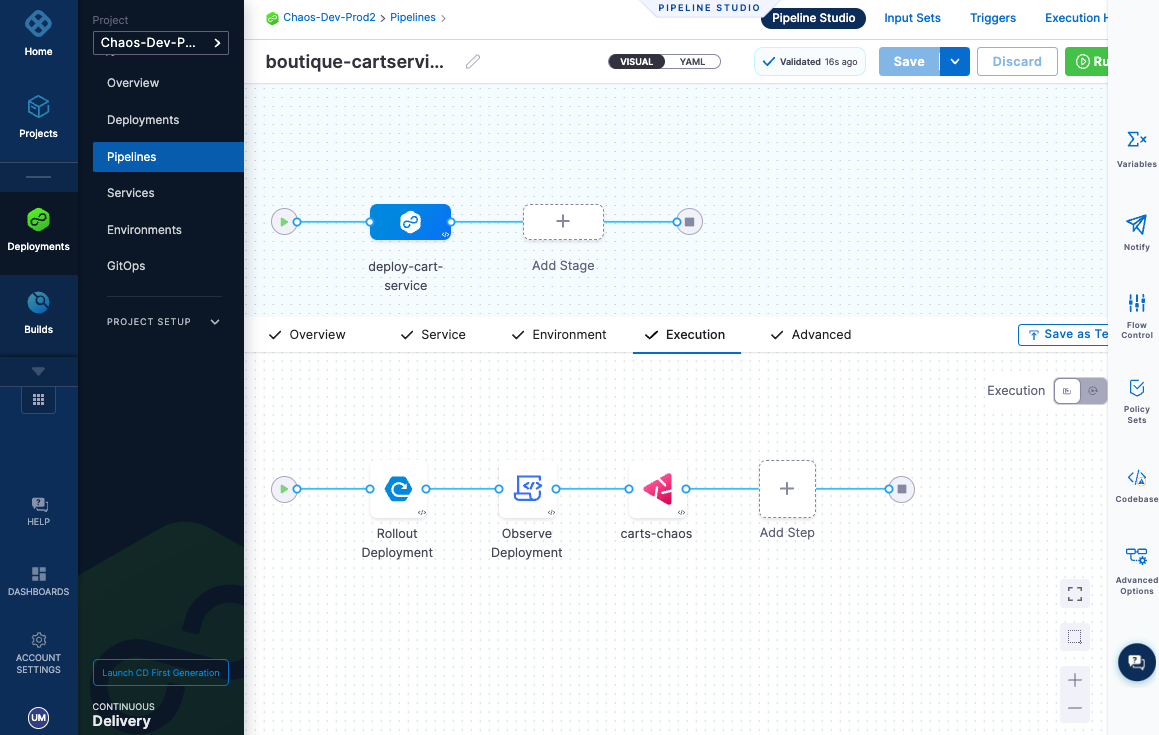The width and height of the screenshot is (1159, 735).
Task: Open the Environment stage tab
Action: coord(559,334)
